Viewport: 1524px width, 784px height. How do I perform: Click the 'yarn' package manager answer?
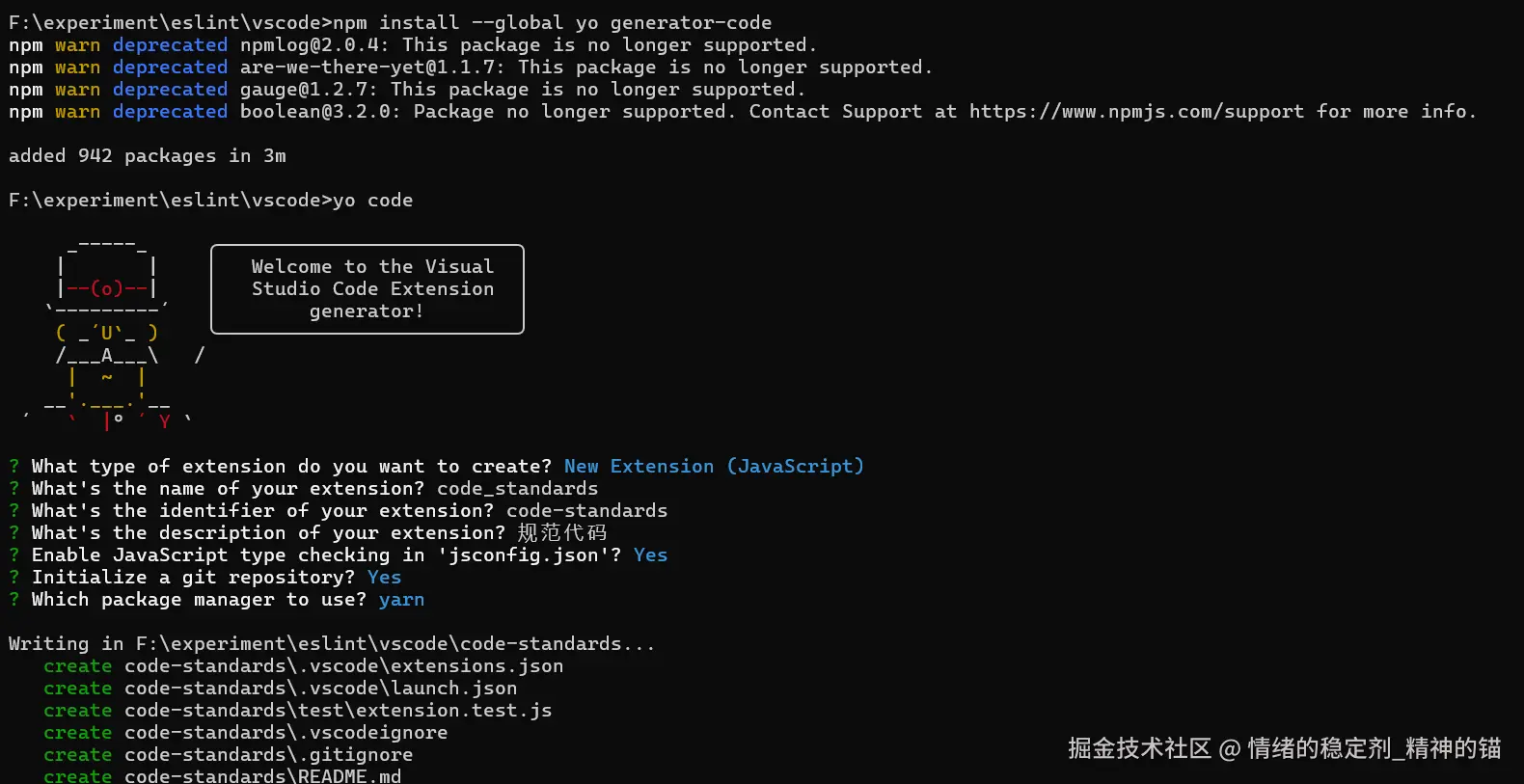tap(401, 600)
